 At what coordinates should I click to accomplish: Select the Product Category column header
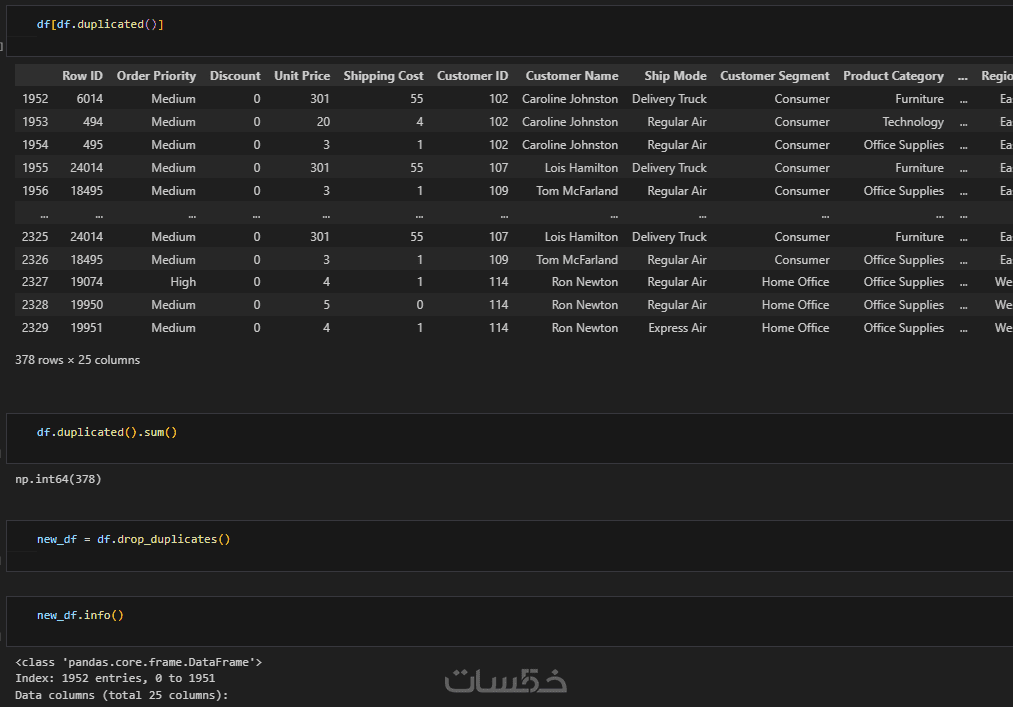[x=893, y=76]
